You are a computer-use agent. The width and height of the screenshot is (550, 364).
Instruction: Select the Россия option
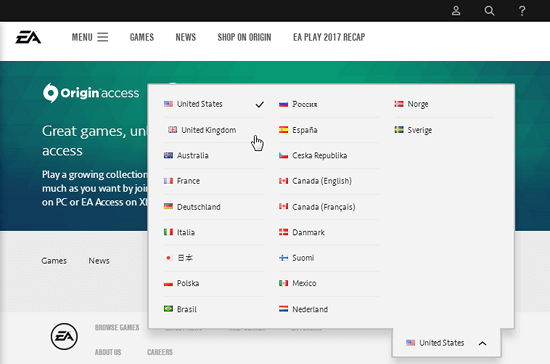[329, 104]
